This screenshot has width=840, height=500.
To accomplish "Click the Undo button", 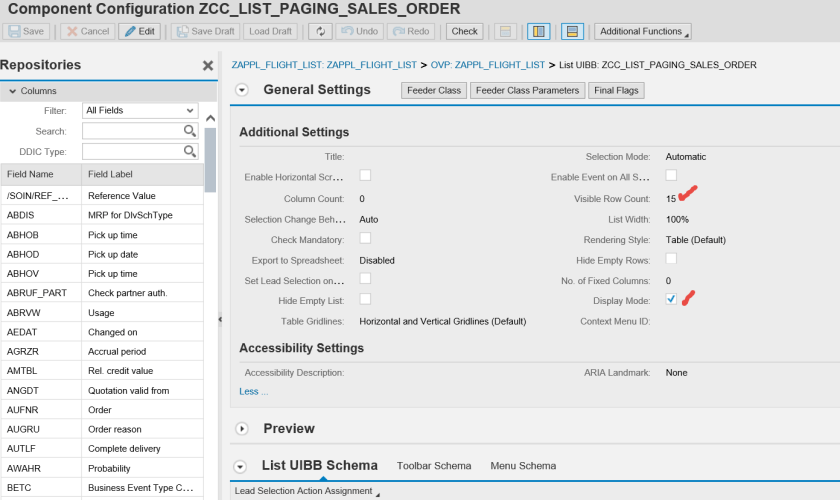I will tap(359, 32).
